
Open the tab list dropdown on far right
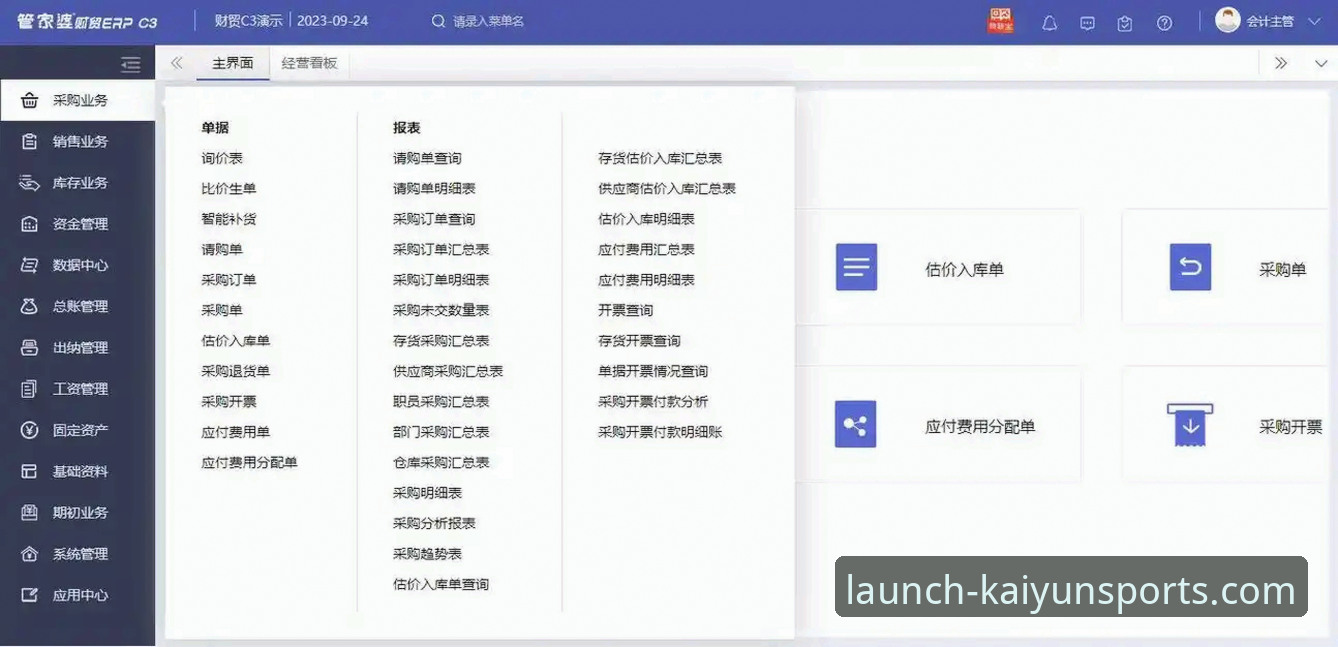pos(1318,62)
